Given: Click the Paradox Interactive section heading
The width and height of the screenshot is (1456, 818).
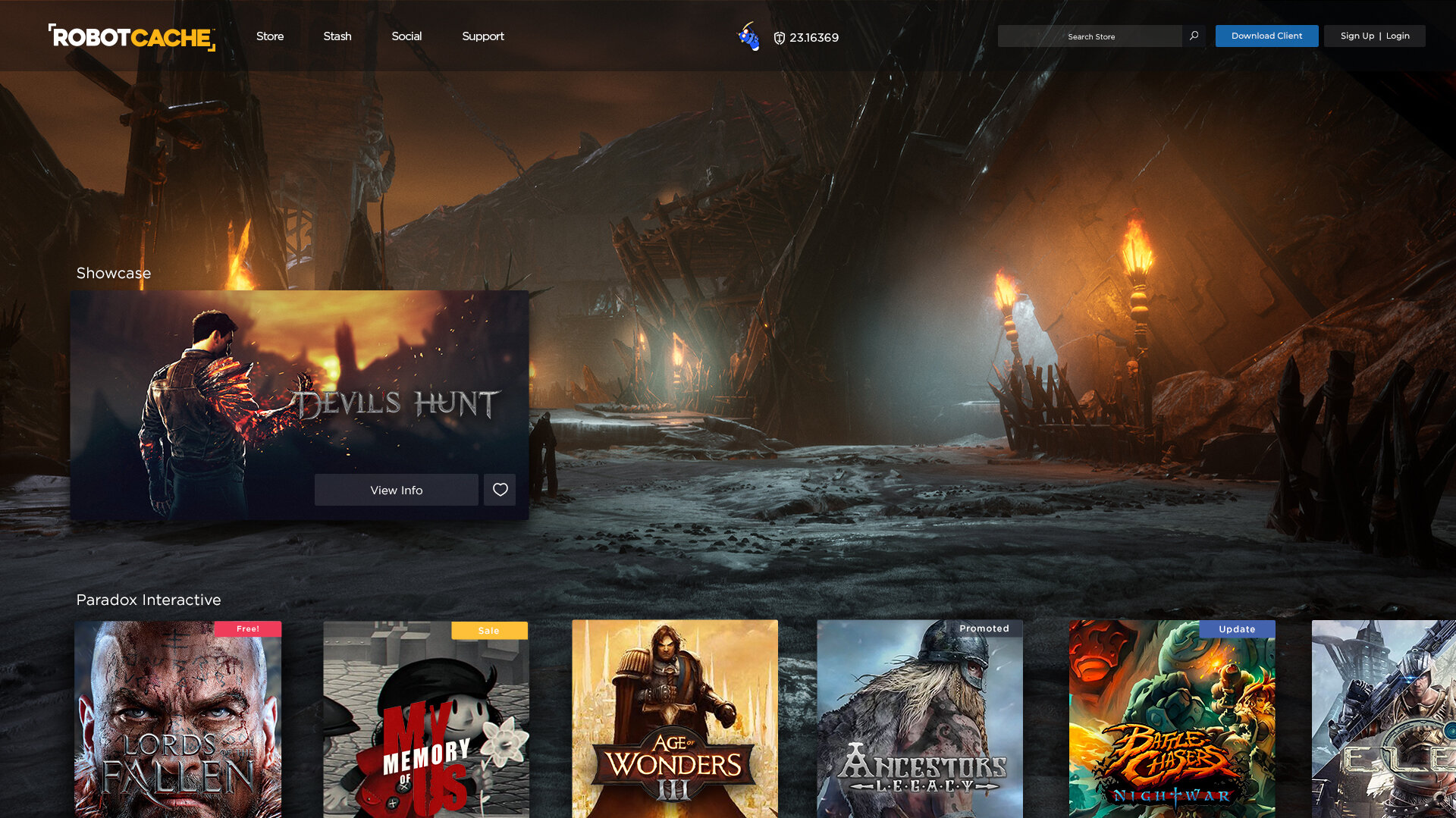Looking at the screenshot, I should [x=149, y=600].
